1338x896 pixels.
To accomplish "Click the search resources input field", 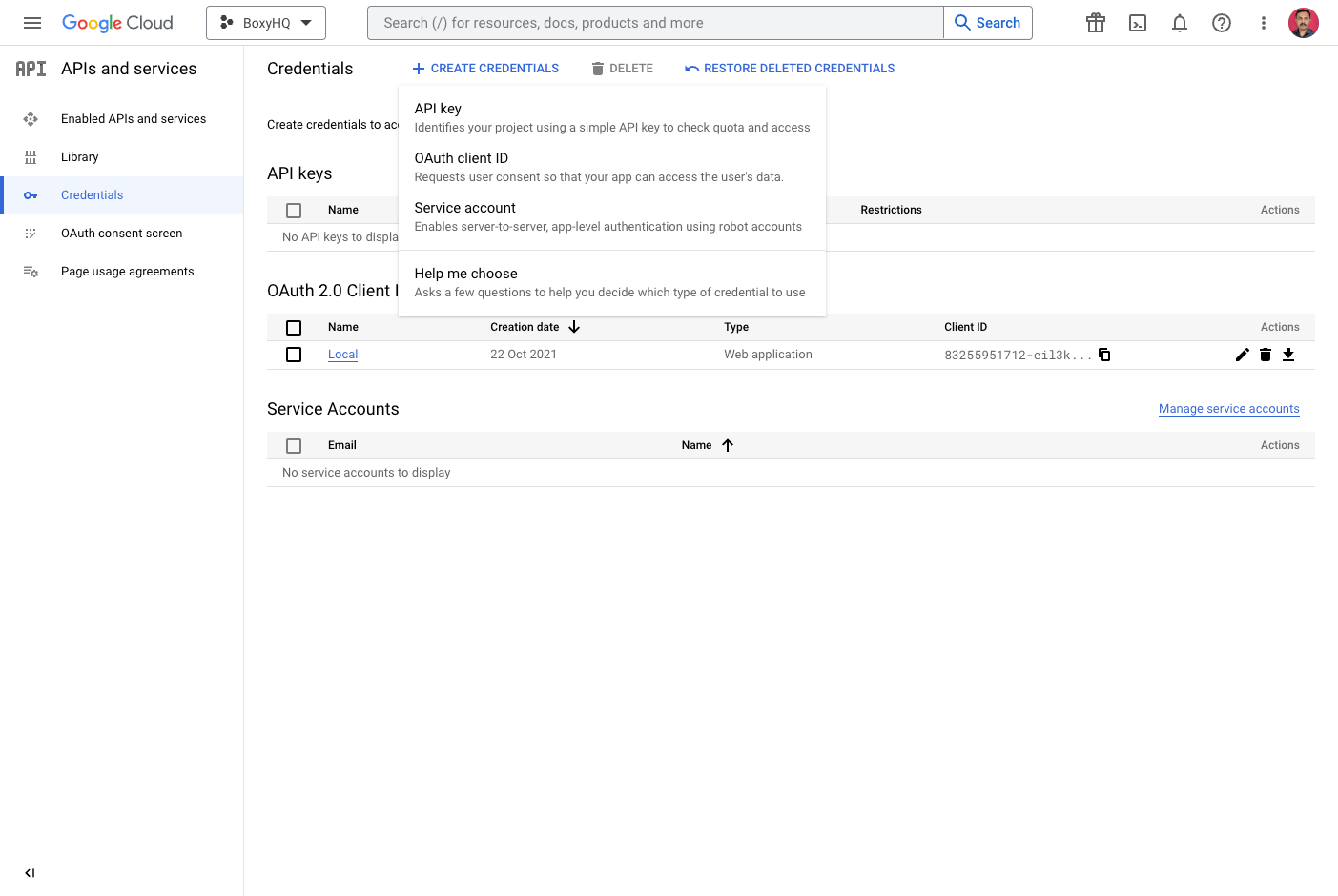I will tap(655, 22).
